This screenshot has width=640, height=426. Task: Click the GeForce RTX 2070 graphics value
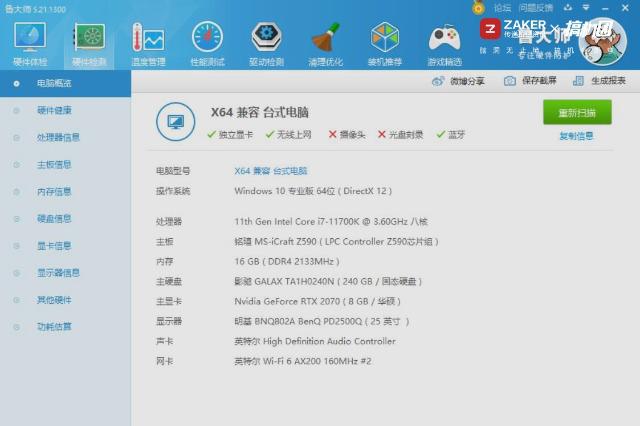point(318,302)
